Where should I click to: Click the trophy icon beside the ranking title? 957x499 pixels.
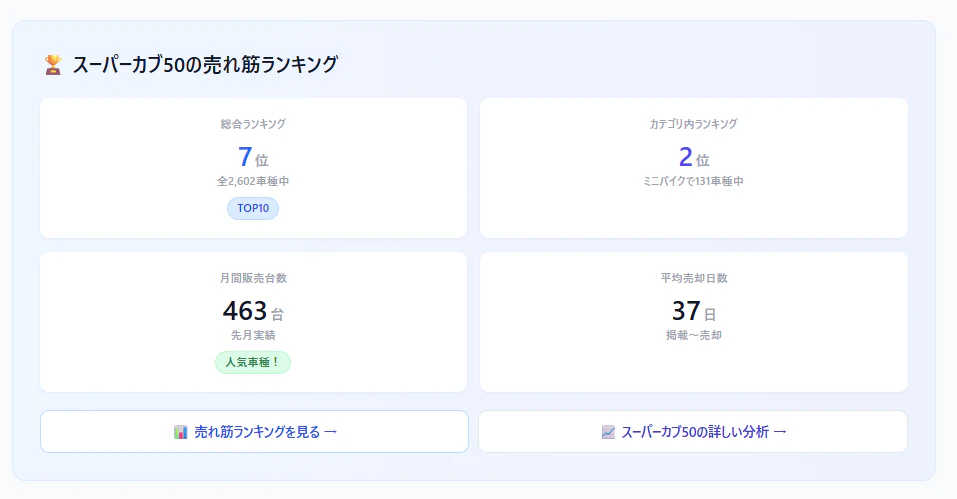click(x=53, y=65)
